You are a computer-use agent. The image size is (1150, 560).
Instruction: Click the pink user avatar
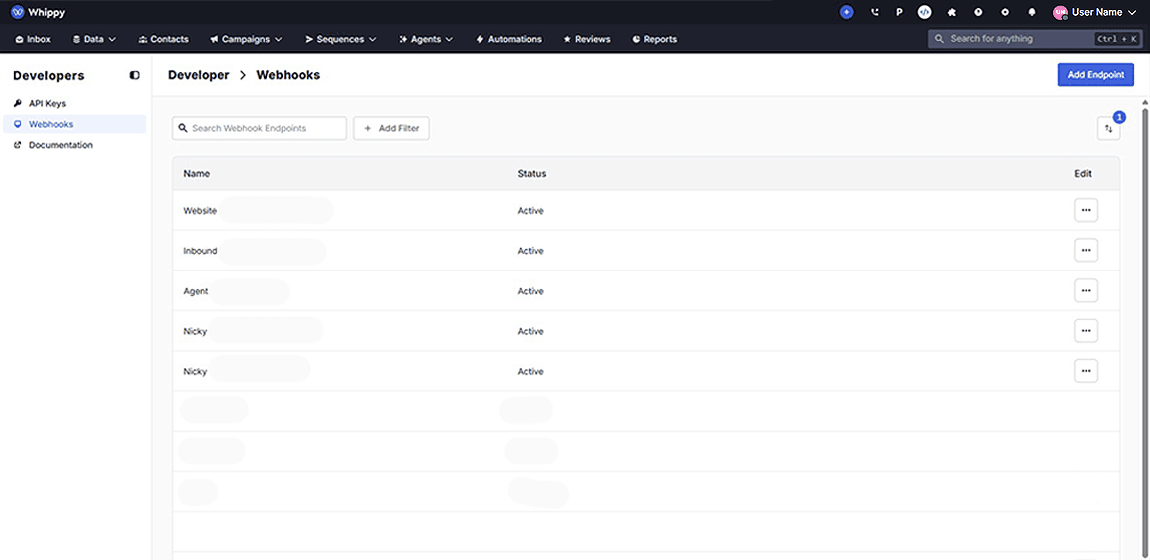1060,12
